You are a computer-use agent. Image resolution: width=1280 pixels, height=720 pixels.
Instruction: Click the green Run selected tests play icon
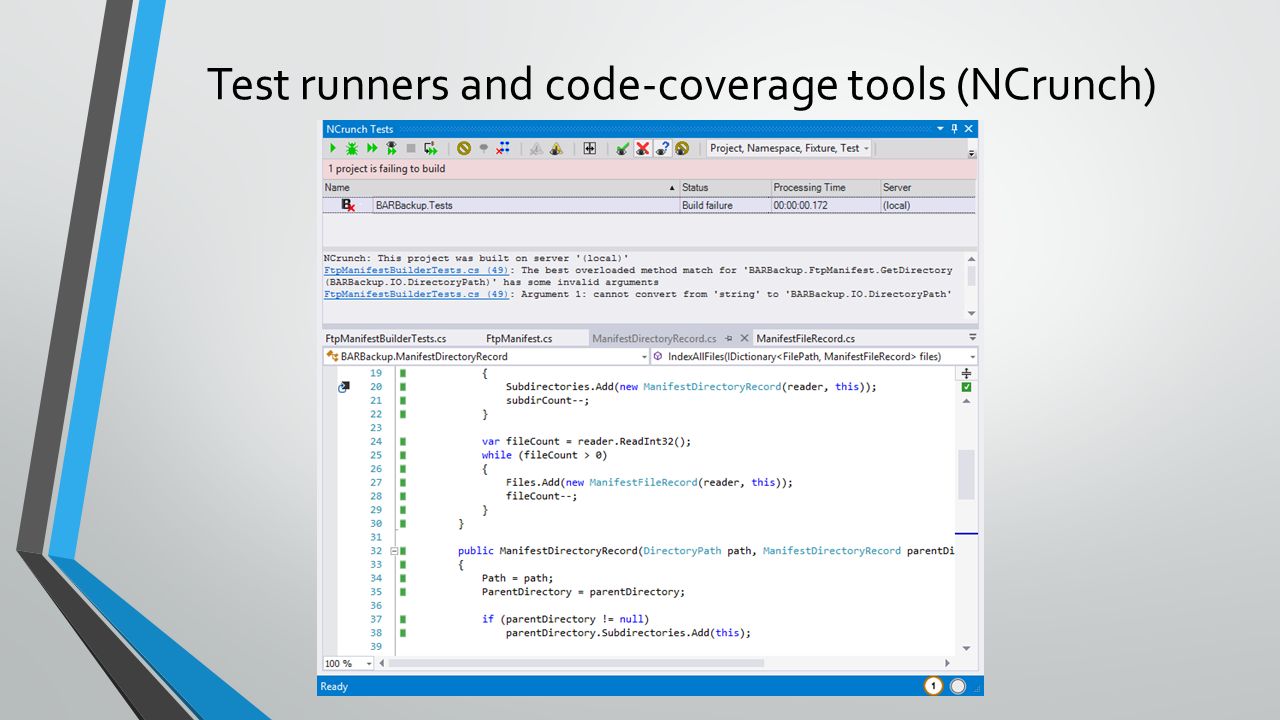[333, 148]
